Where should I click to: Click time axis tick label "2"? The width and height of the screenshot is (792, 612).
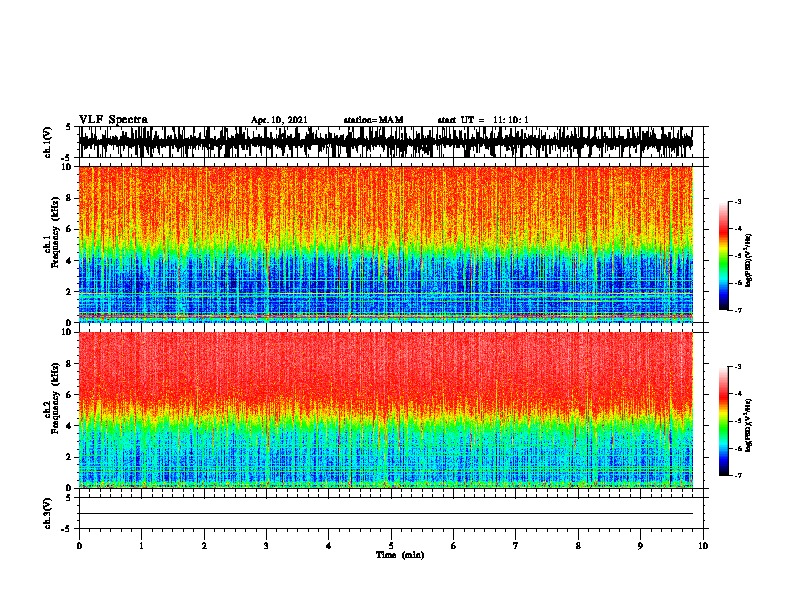[x=204, y=546]
